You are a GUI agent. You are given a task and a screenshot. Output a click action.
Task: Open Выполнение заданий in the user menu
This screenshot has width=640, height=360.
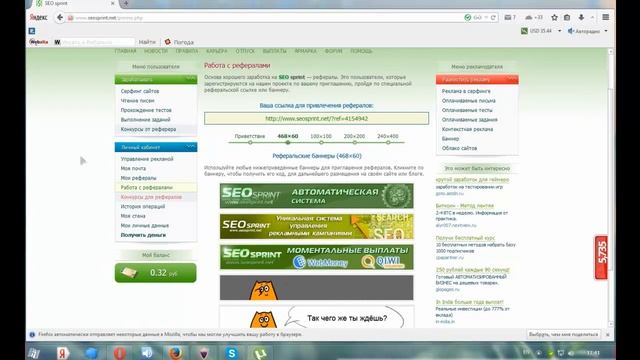click(x=145, y=120)
